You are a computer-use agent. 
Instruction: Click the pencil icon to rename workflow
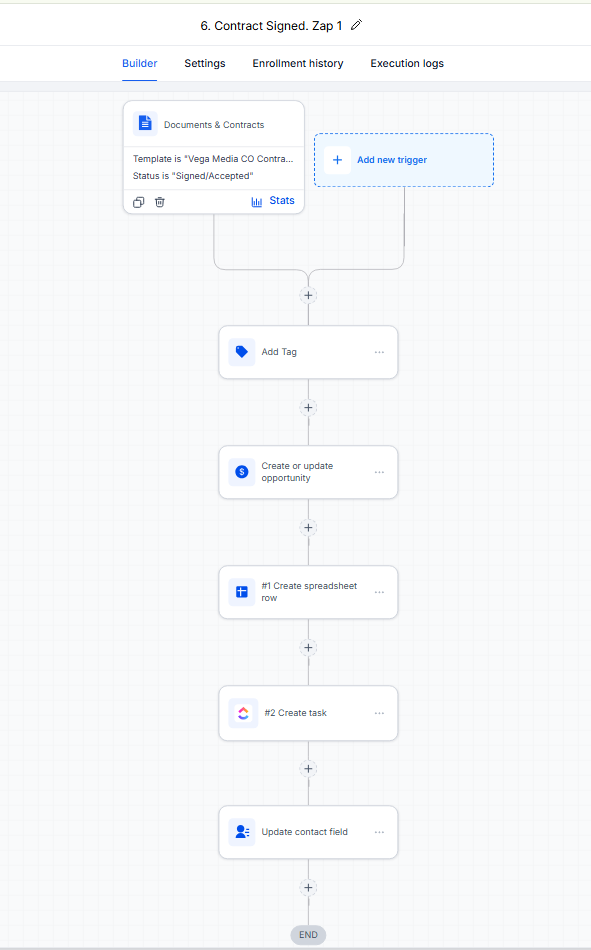[x=356, y=25]
